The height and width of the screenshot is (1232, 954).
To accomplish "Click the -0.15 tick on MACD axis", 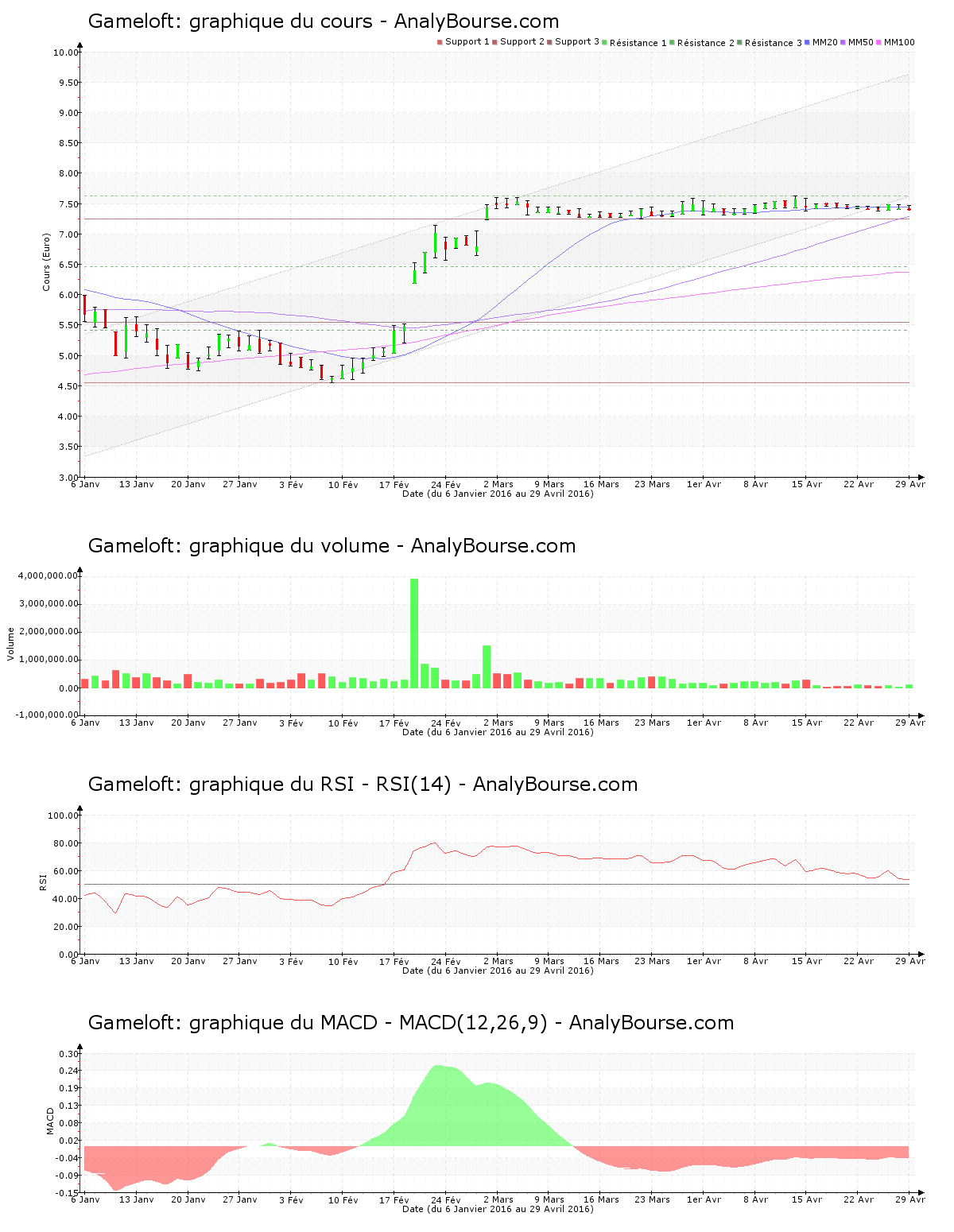I will click(x=66, y=1193).
